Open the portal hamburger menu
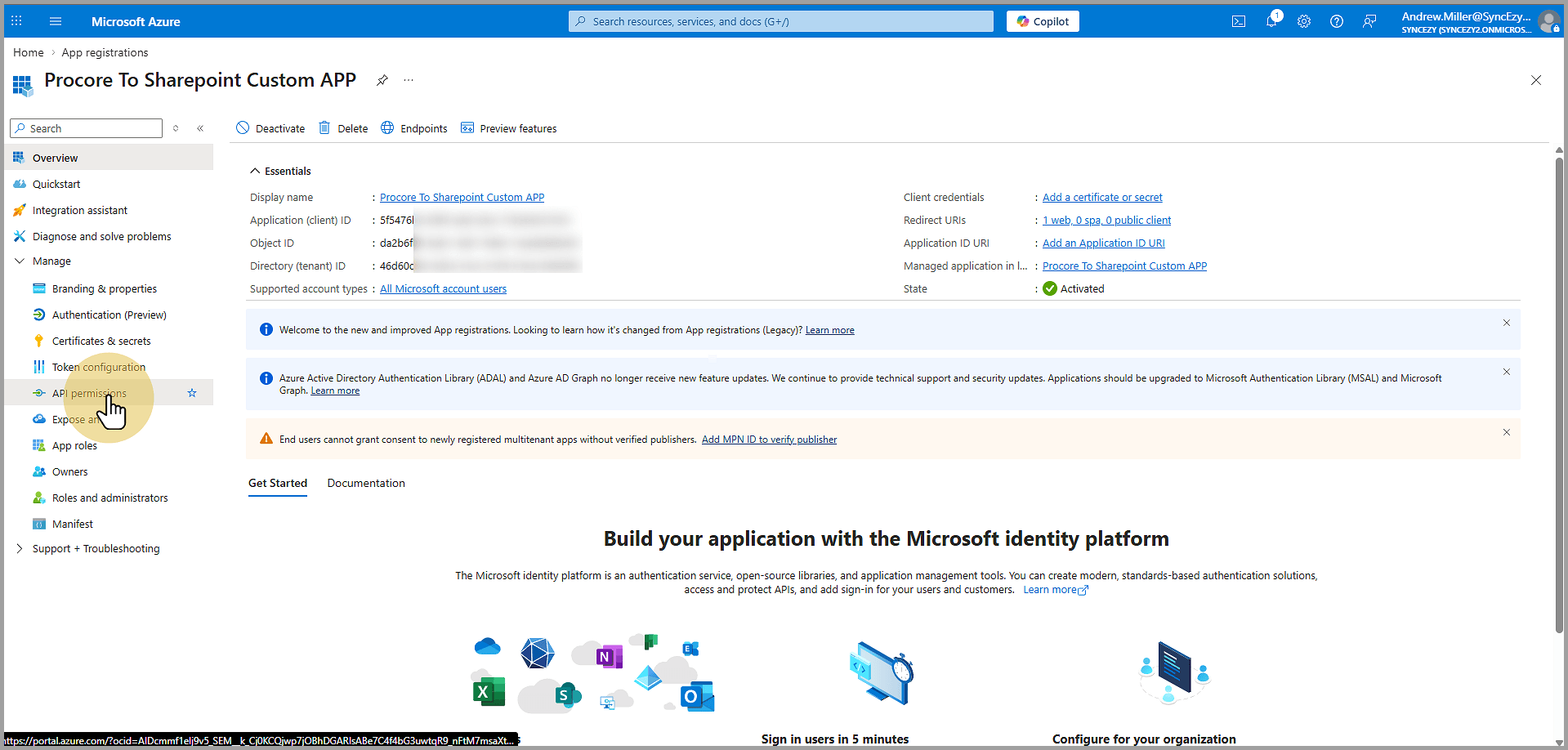 click(x=56, y=21)
